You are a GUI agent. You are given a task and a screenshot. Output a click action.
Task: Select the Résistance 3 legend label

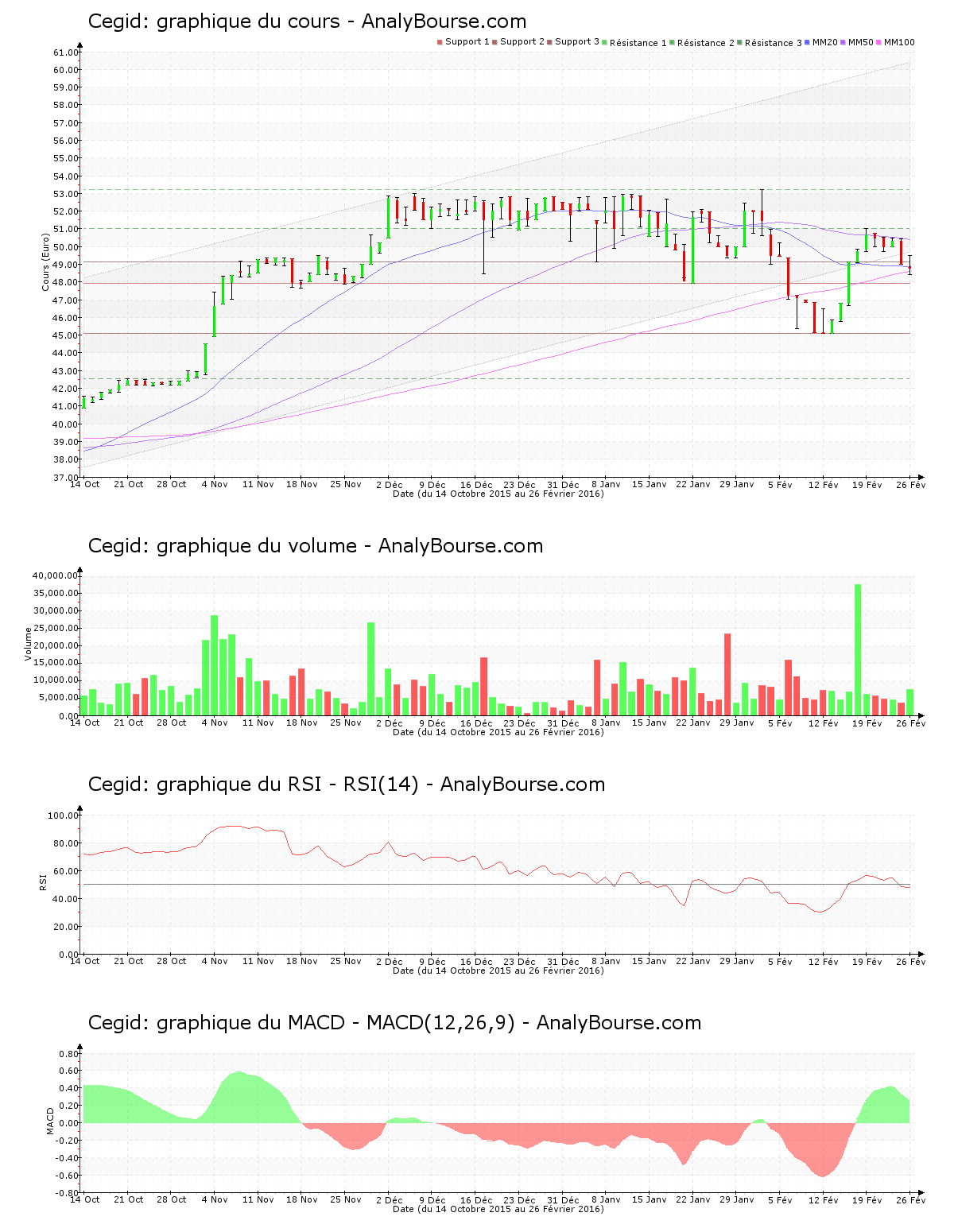point(774,43)
